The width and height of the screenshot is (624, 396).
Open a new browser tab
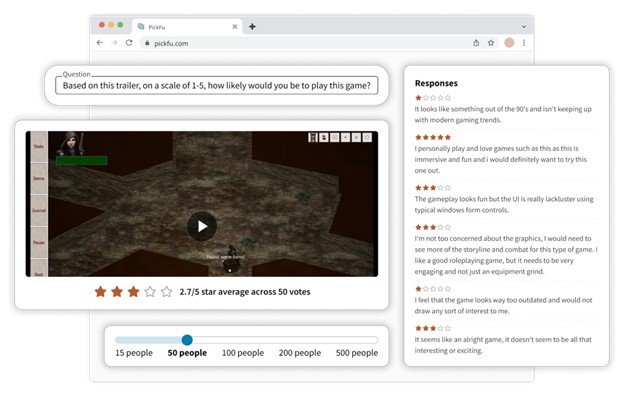[x=252, y=27]
